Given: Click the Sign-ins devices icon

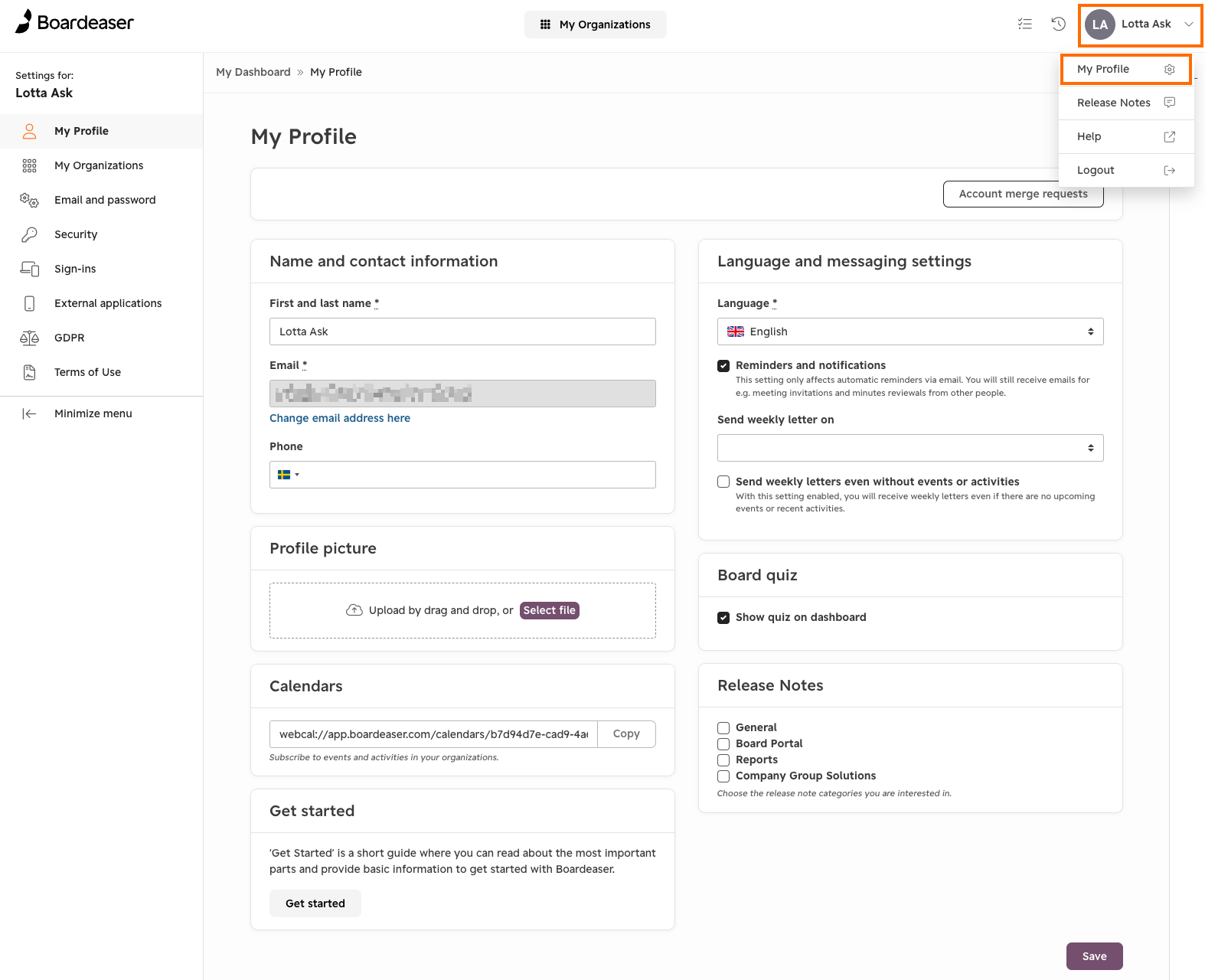Looking at the screenshot, I should coord(29,269).
